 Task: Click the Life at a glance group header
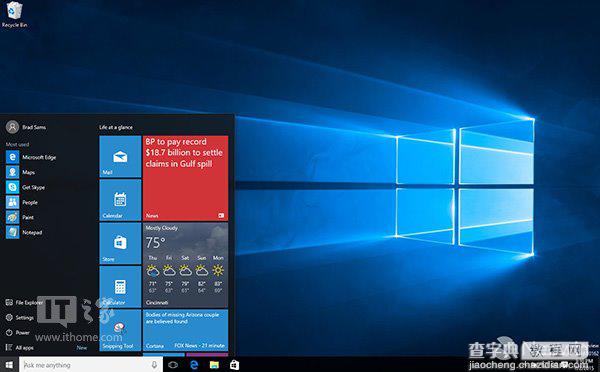click(x=116, y=127)
